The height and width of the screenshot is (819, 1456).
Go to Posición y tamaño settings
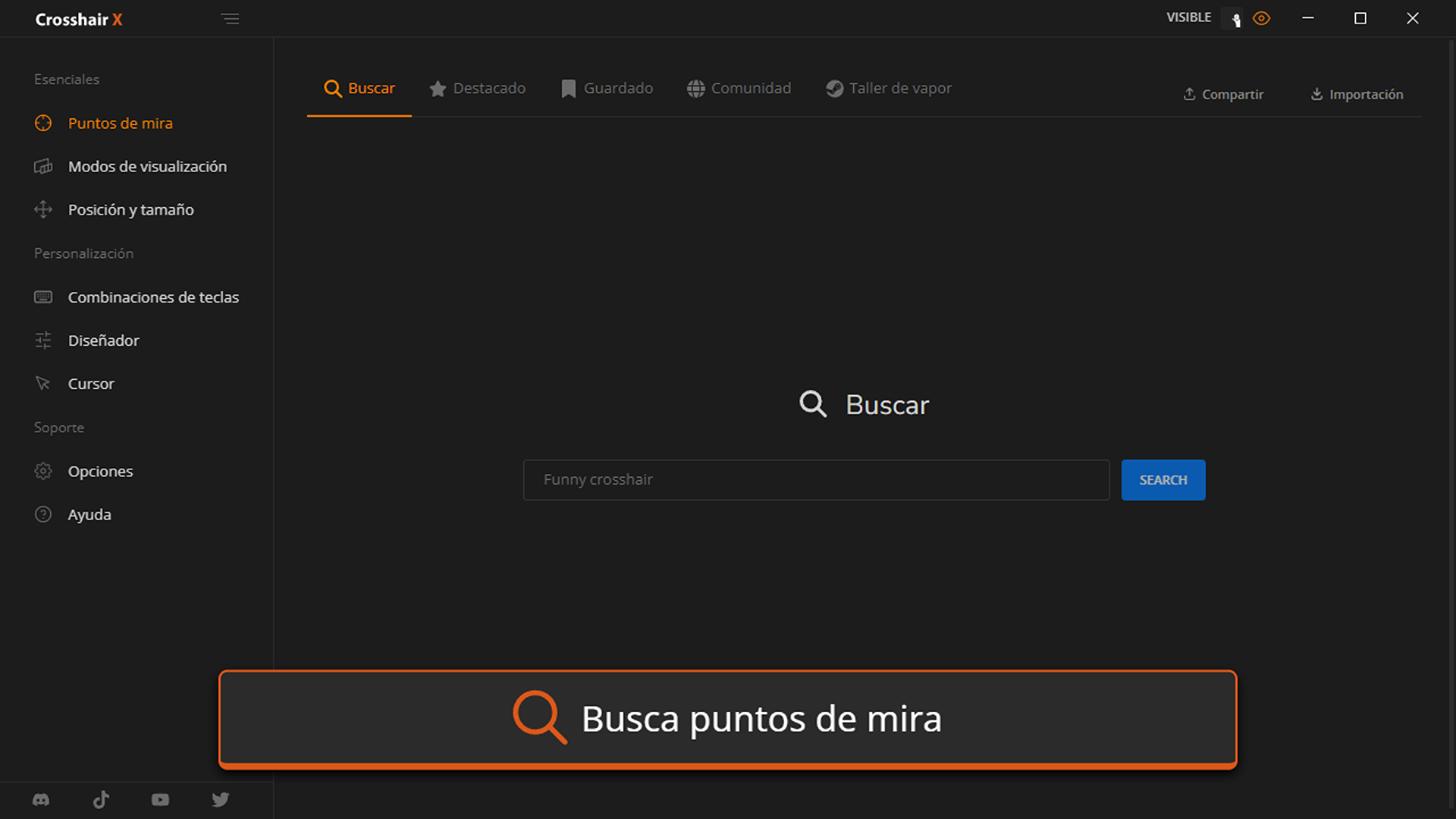click(x=114, y=209)
